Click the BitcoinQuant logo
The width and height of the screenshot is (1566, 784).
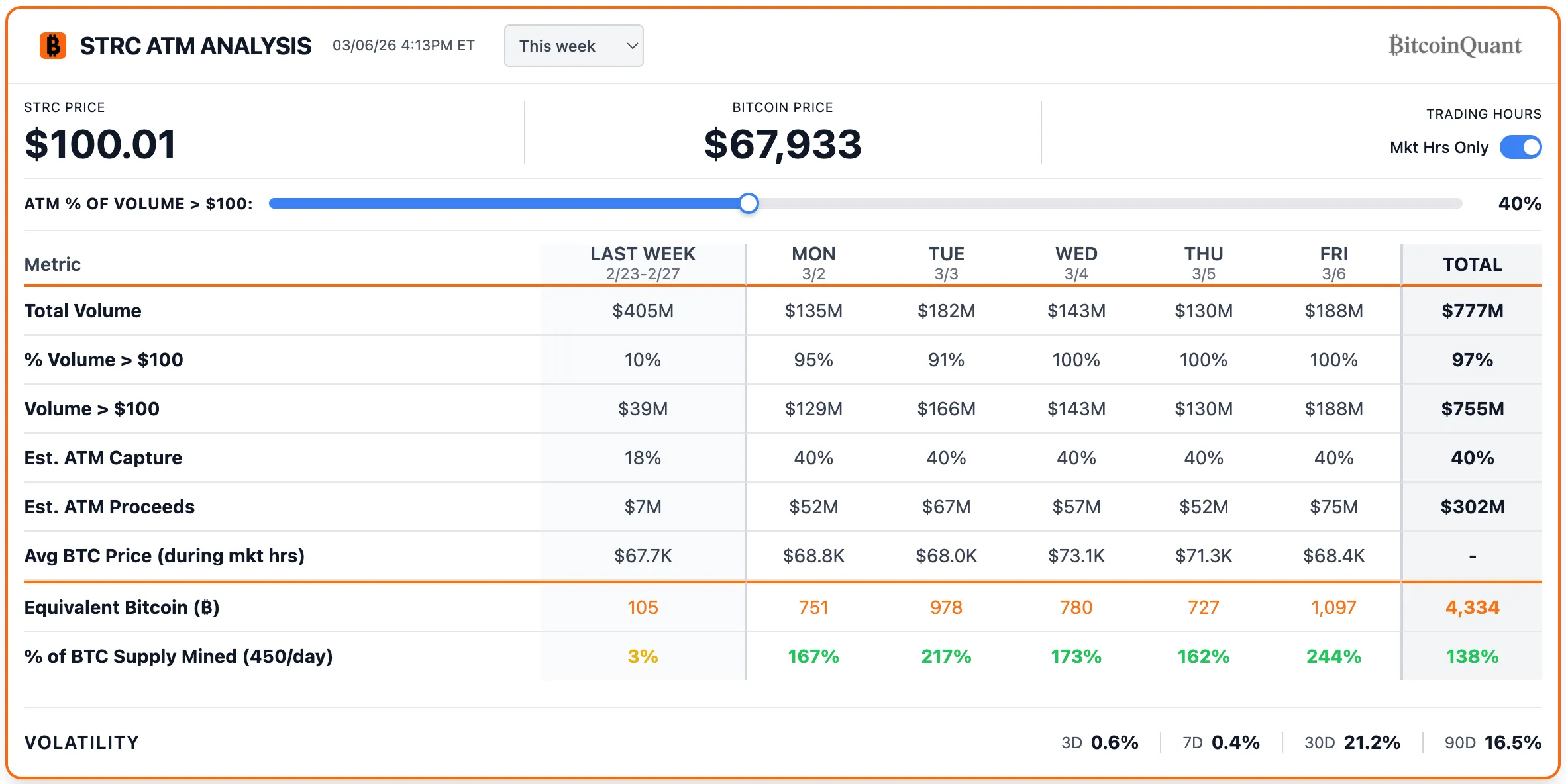1455,45
